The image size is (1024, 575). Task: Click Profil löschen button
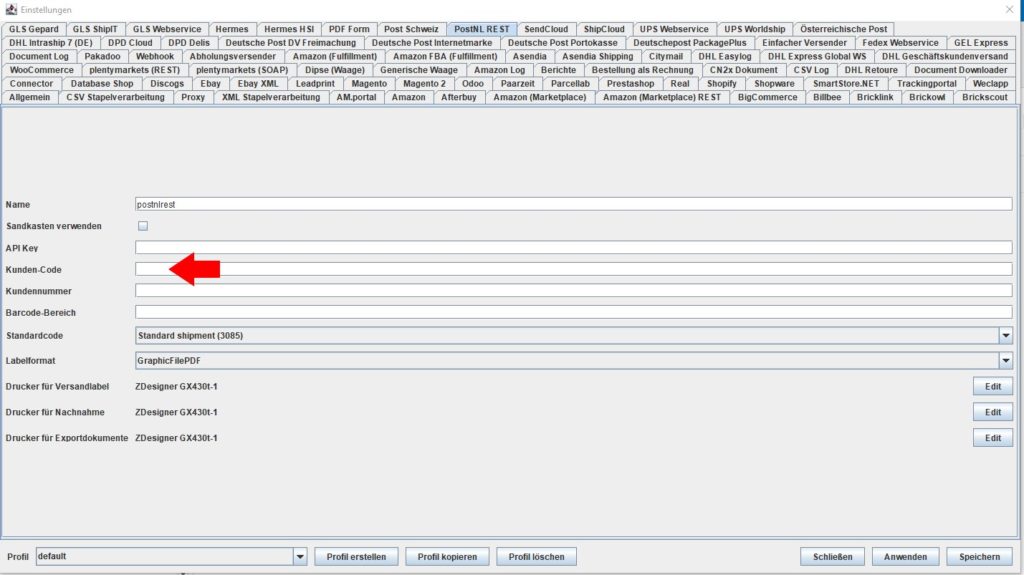[x=536, y=557]
